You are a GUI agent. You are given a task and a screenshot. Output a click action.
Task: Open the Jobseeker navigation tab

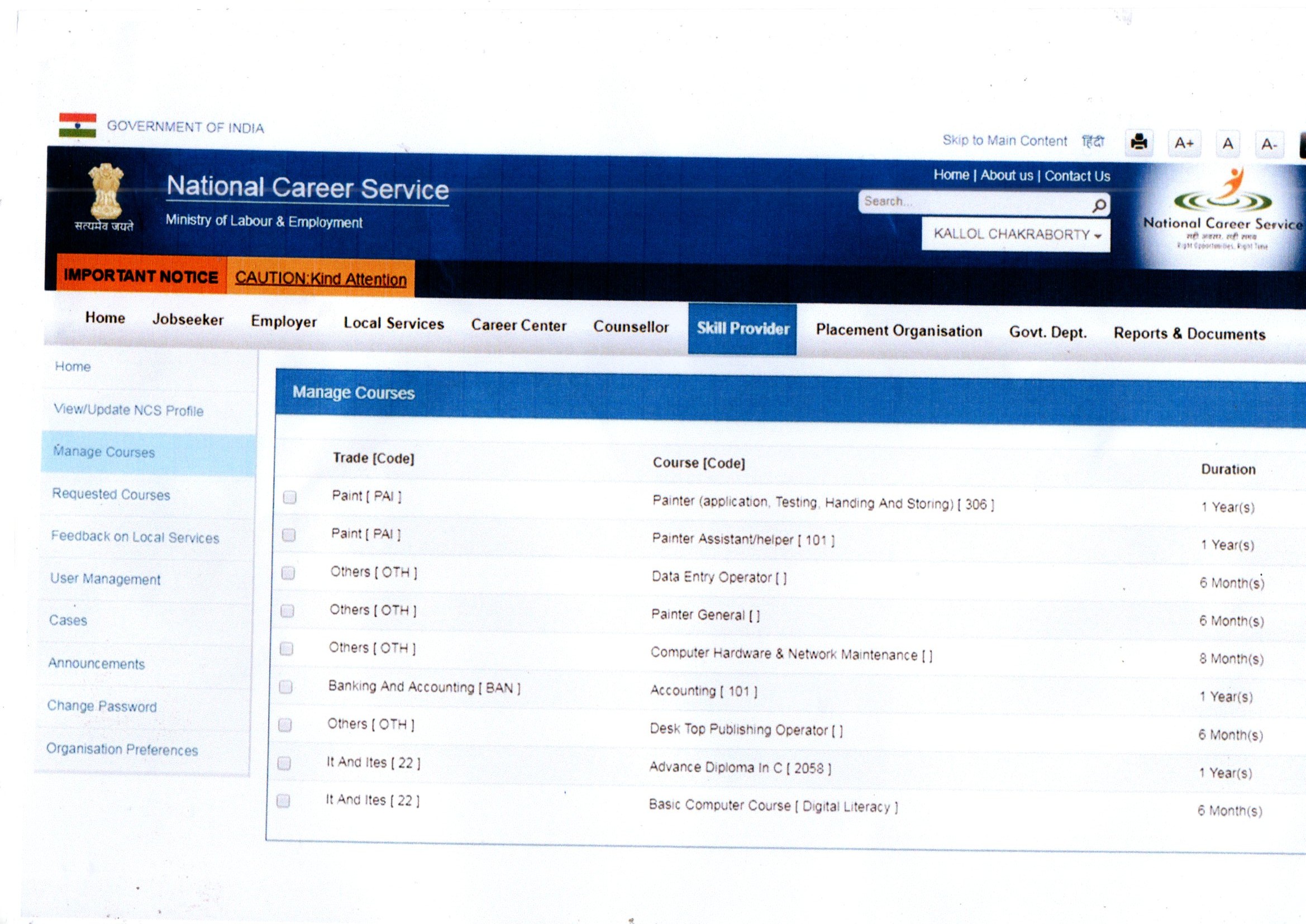tap(188, 320)
